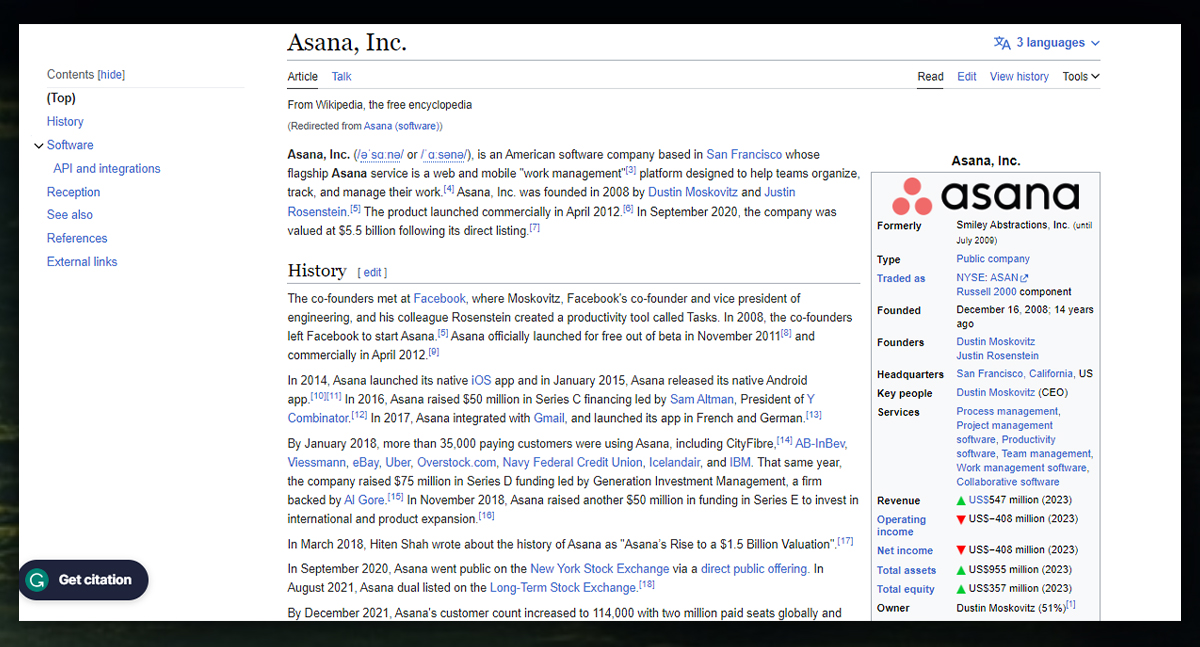Go to History in the Contents sidebar

(x=65, y=122)
